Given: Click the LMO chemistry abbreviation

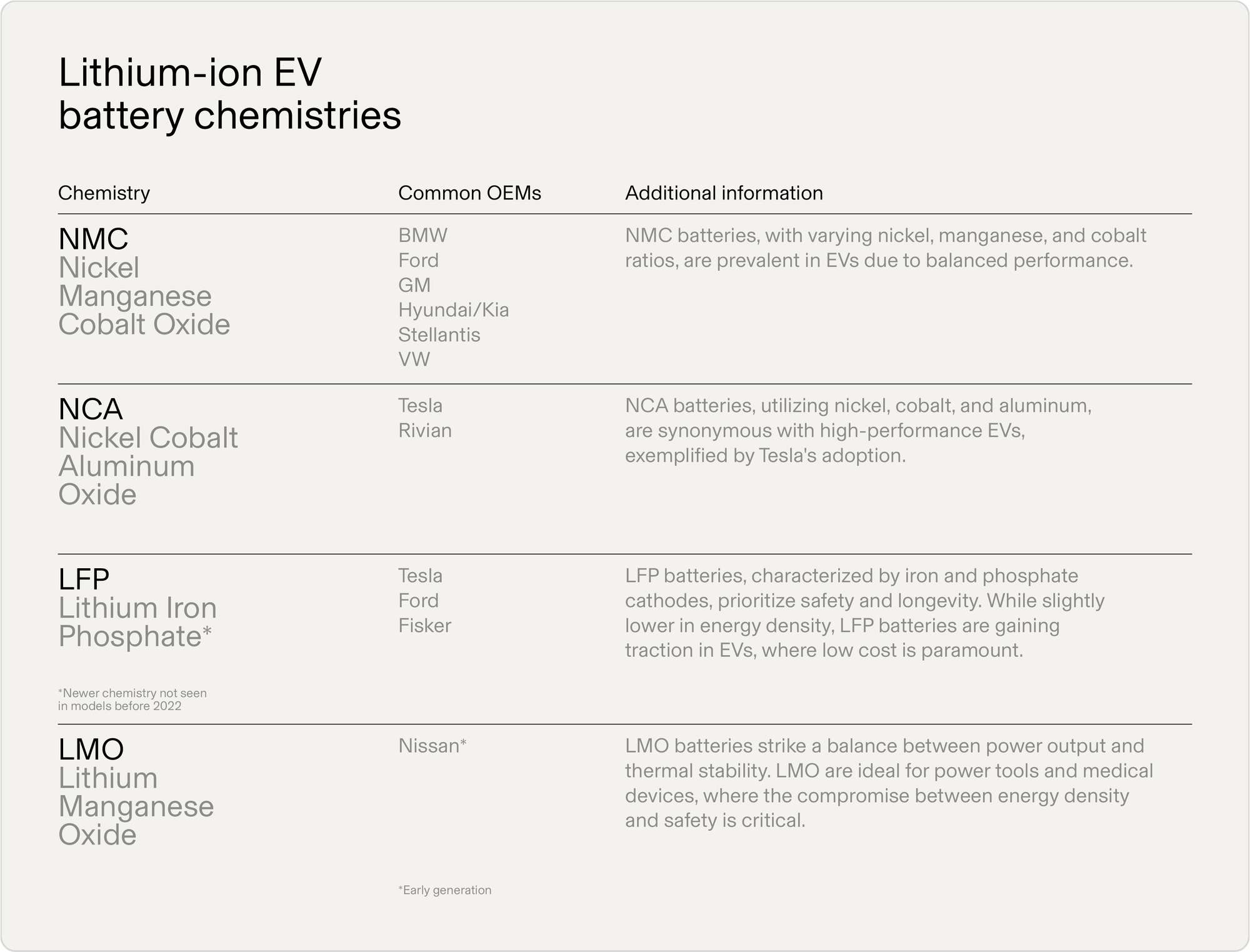Looking at the screenshot, I should [x=91, y=749].
